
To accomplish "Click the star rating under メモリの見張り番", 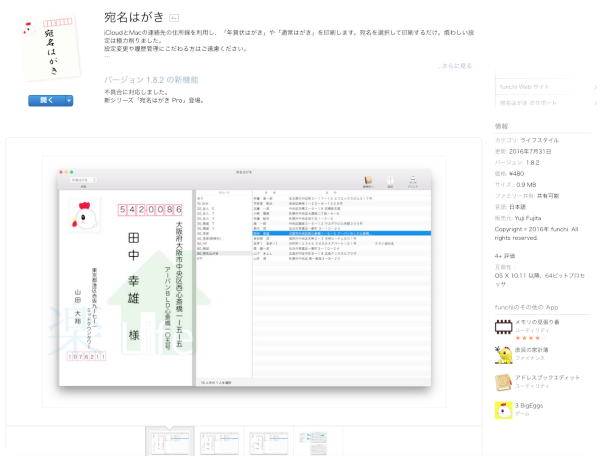I will (530, 338).
